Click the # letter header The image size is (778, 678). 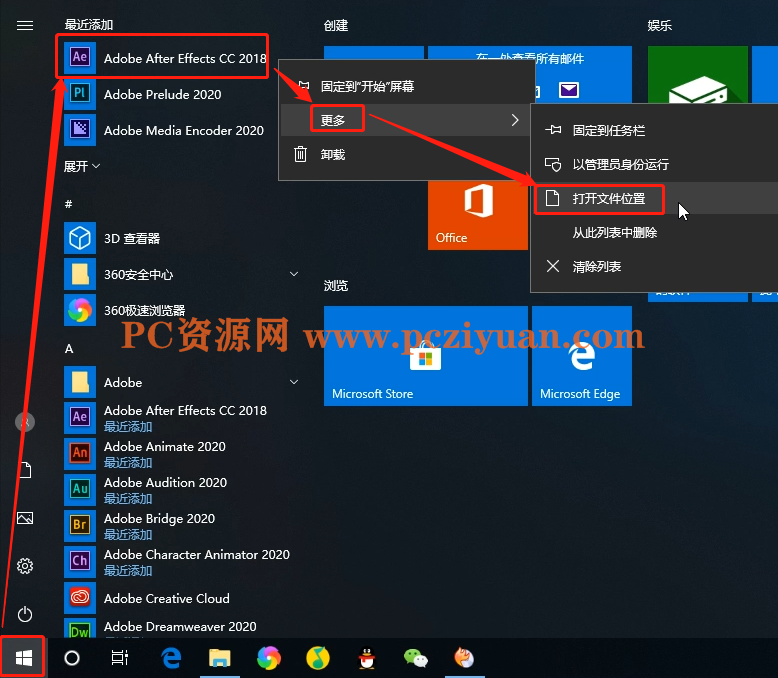point(68,203)
